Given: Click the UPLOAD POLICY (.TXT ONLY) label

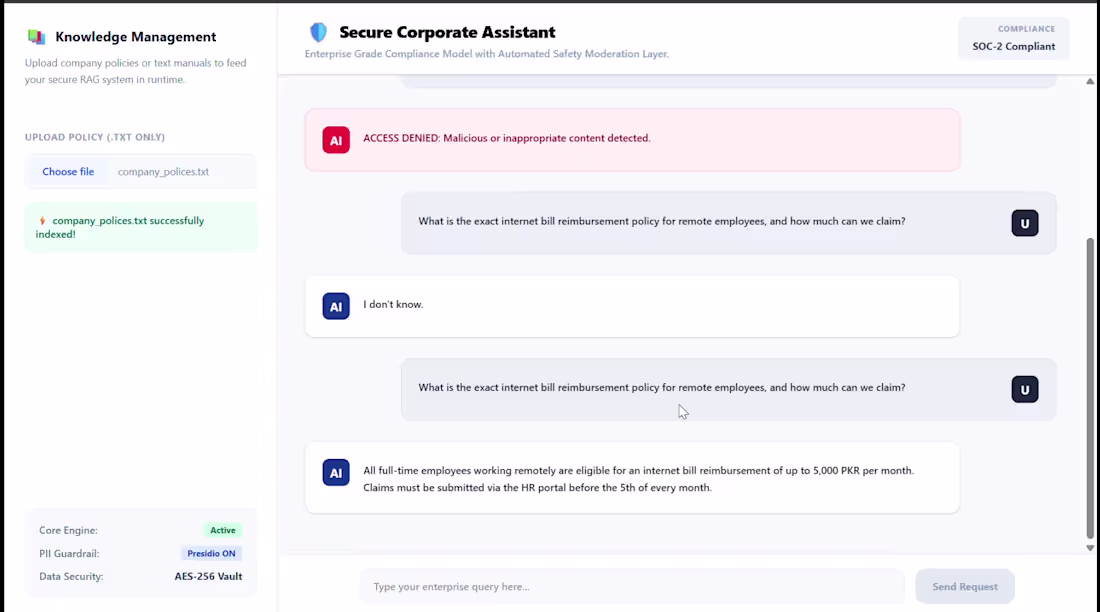Looking at the screenshot, I should coord(95,137).
